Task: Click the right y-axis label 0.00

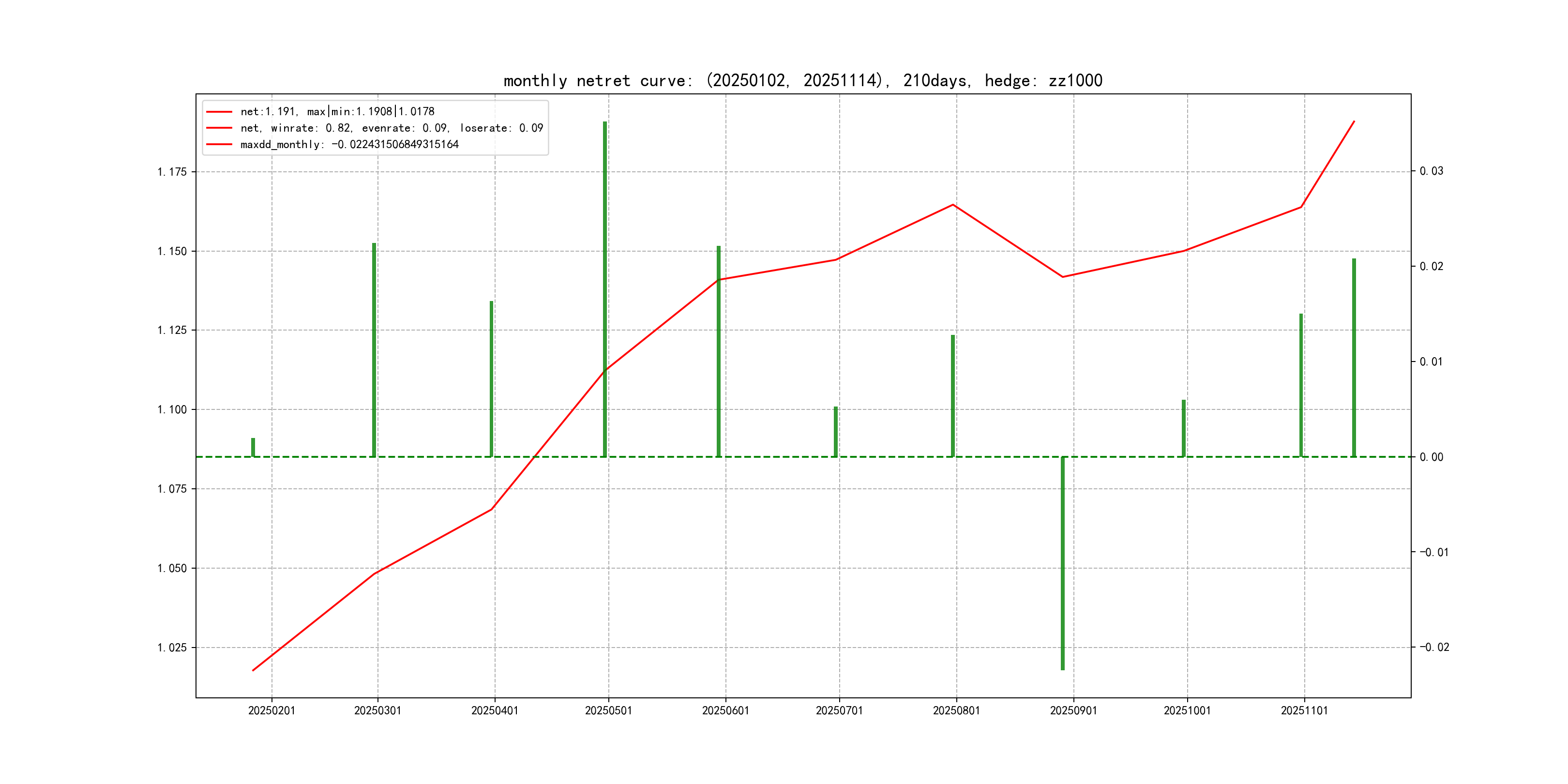Action: click(x=1431, y=457)
